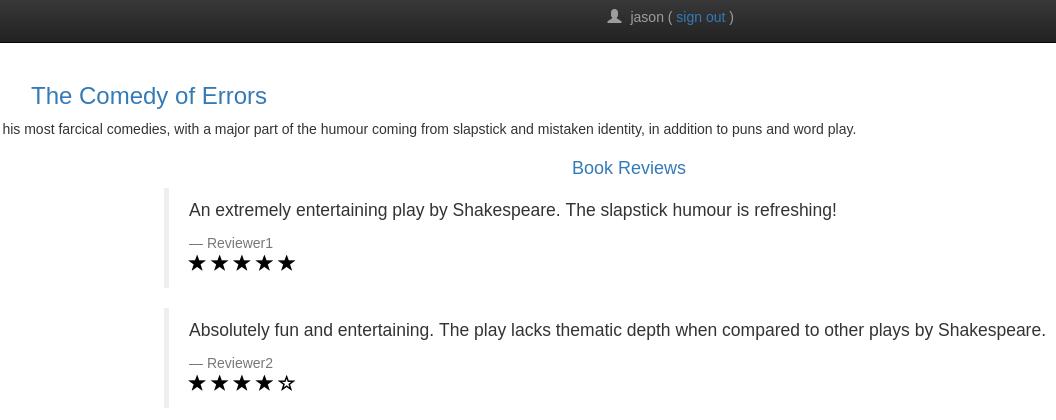This screenshot has height=420, width=1056.
Task: Click the second star in Reviewer1's rating
Action: (x=219, y=263)
